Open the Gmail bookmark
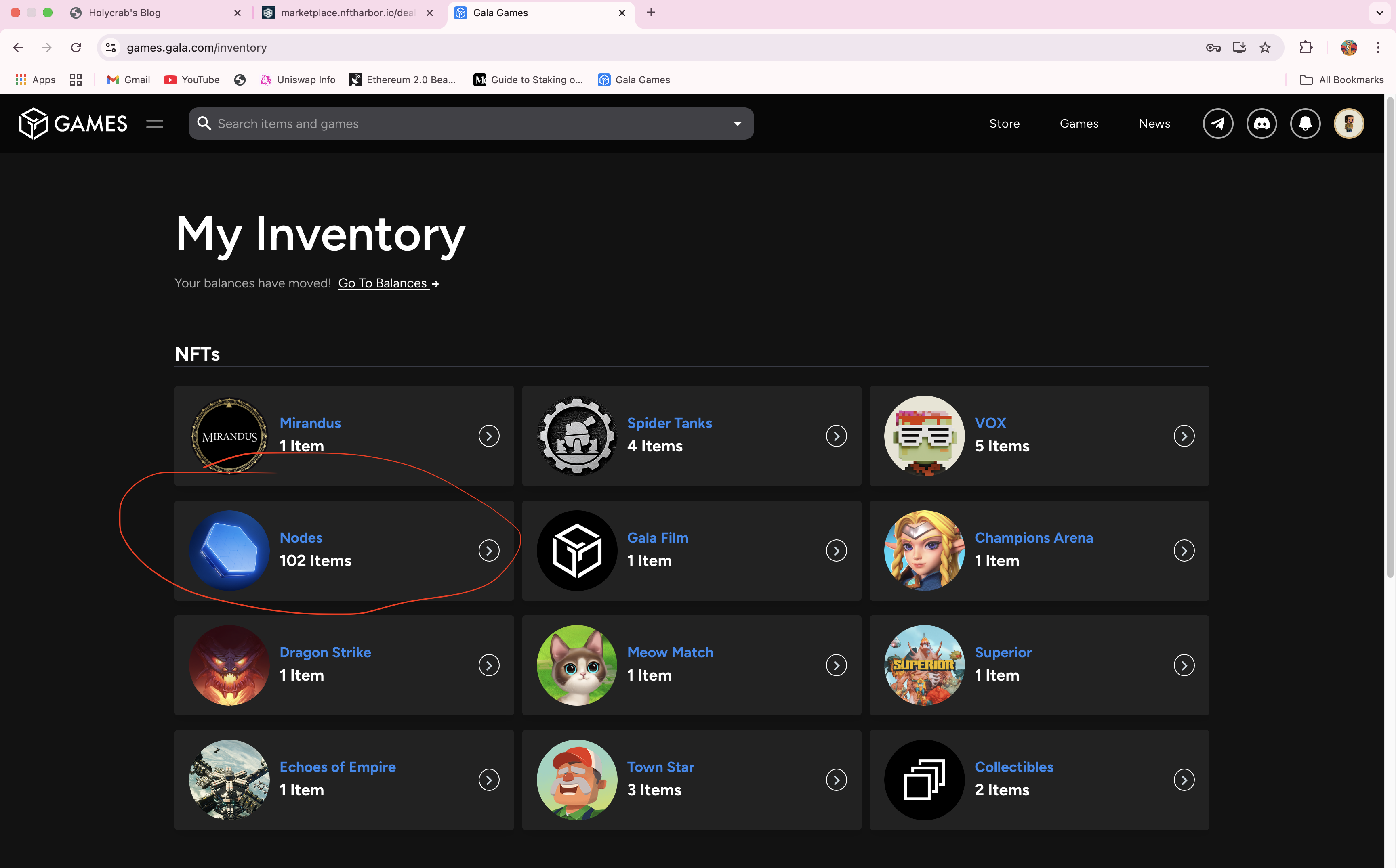Viewport: 1396px width, 868px height. point(128,80)
